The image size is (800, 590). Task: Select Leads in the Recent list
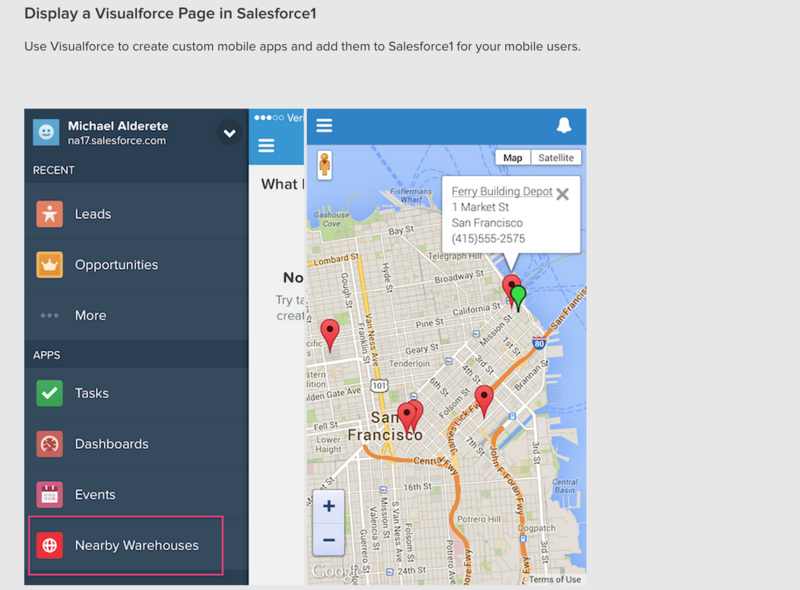(x=136, y=214)
